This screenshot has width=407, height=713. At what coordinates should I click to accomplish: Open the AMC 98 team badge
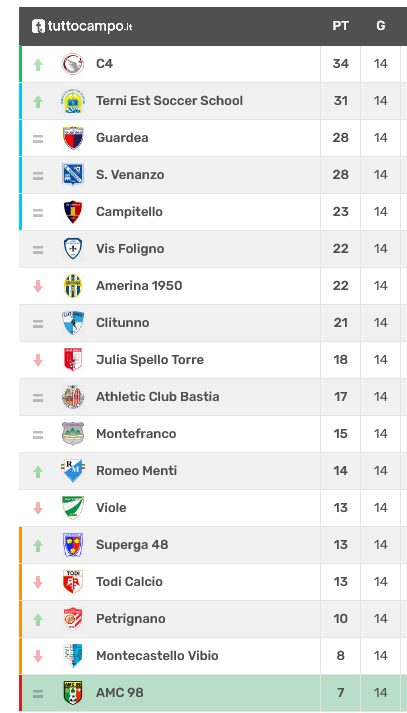[x=73, y=693]
